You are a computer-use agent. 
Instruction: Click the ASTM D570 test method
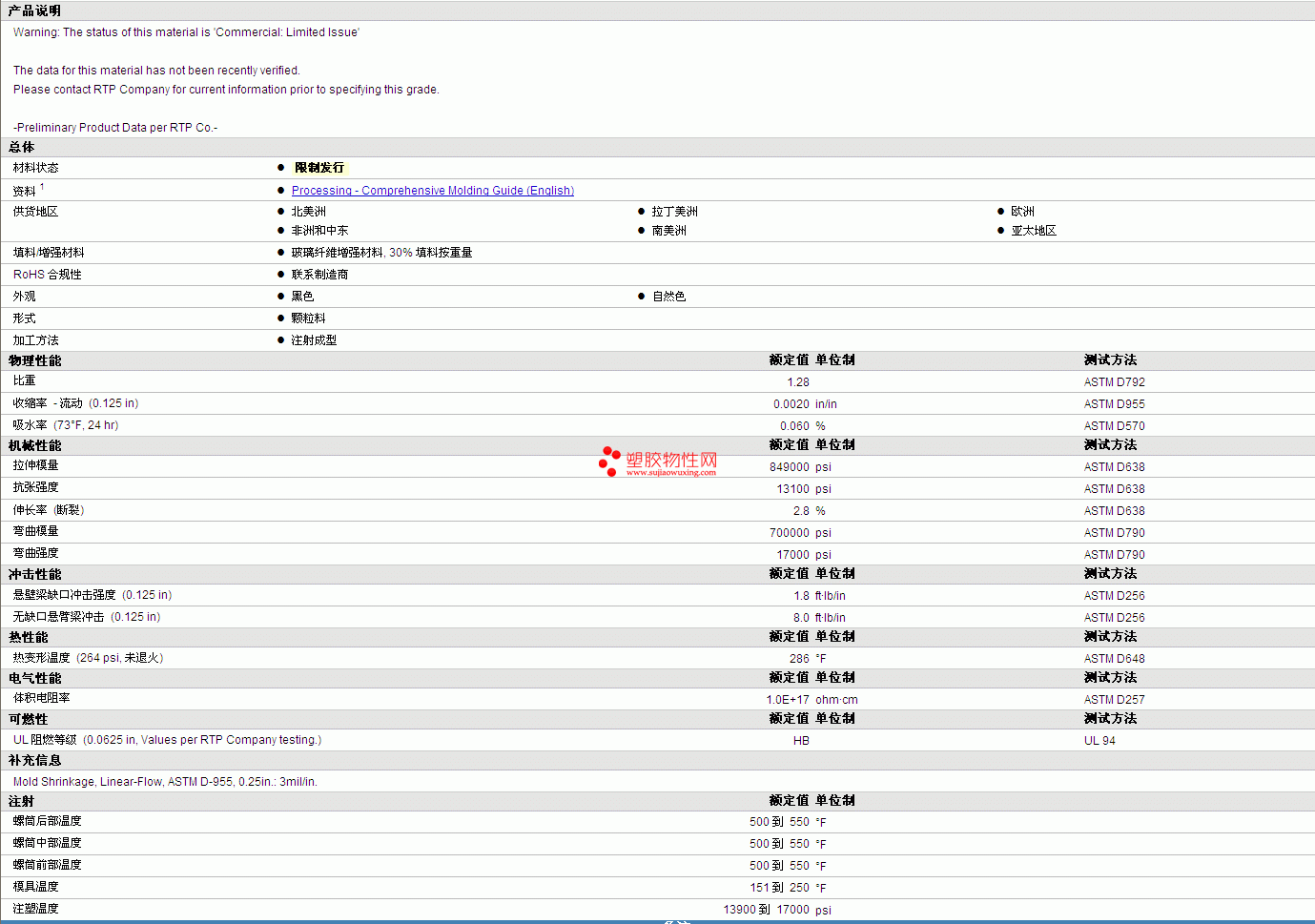point(1115,426)
